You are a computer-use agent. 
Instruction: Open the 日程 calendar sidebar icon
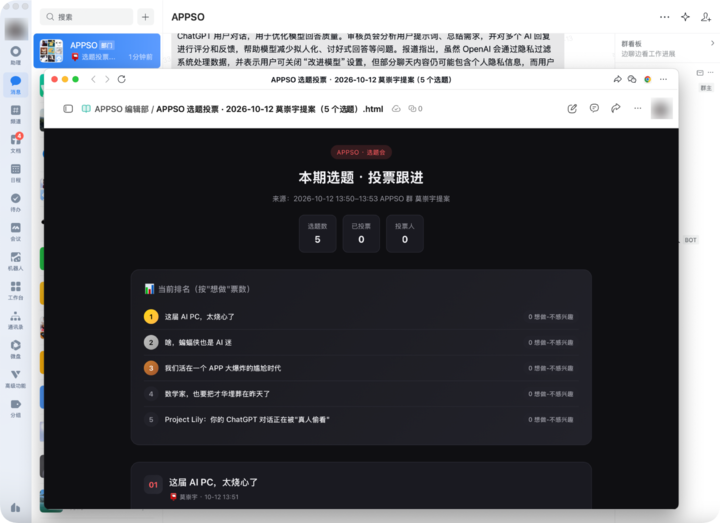[x=16, y=173]
